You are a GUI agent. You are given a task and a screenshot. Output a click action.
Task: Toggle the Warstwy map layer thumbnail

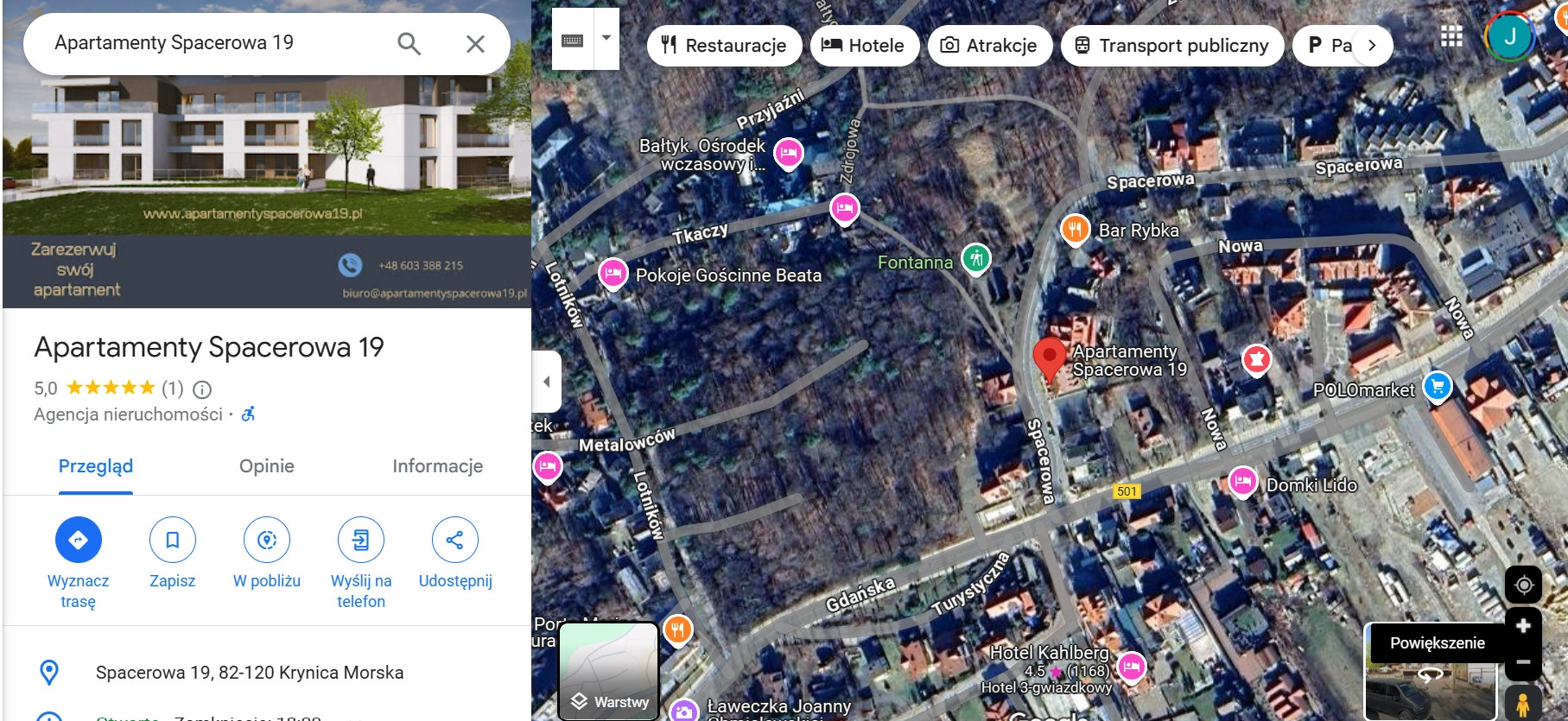click(609, 670)
